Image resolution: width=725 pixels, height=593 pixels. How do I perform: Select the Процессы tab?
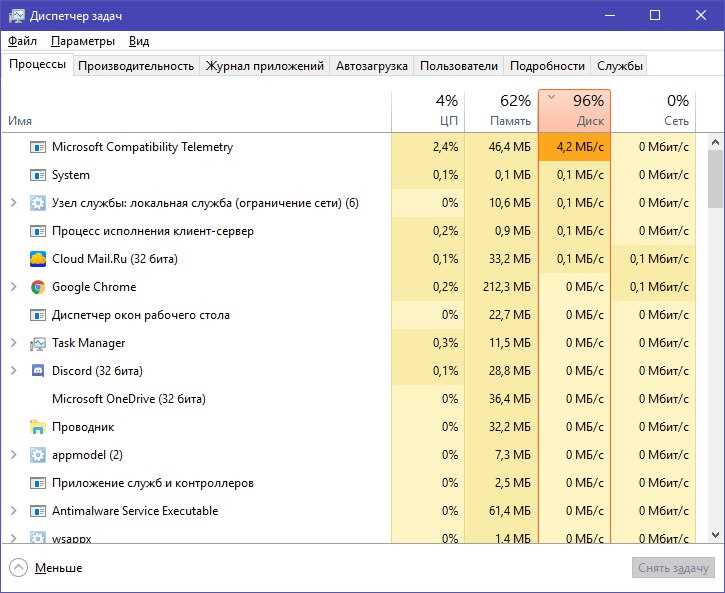click(37, 64)
